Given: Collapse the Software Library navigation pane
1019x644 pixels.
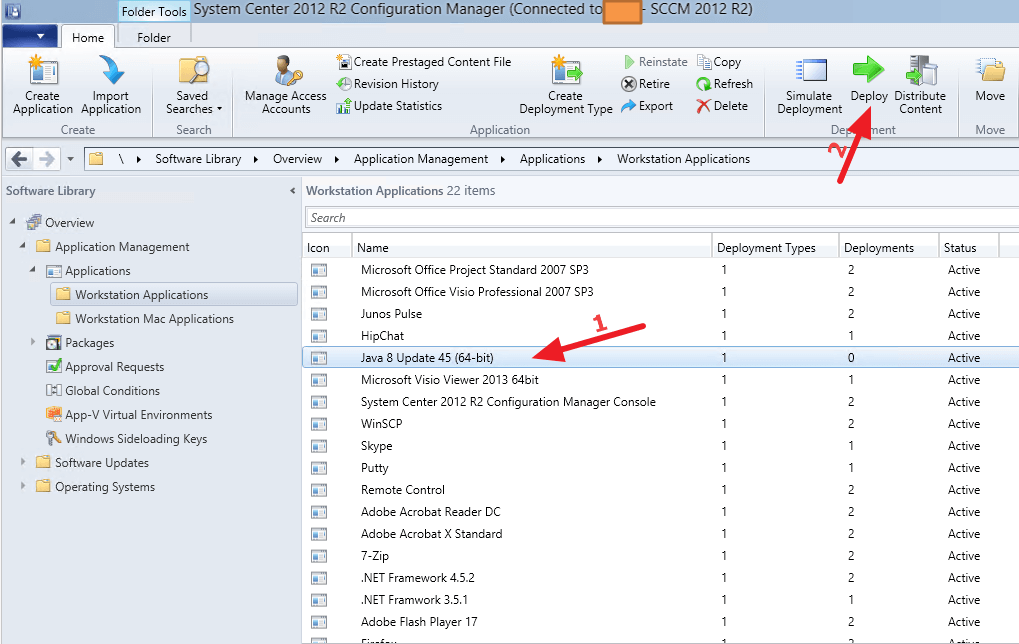Looking at the screenshot, I should click(x=292, y=191).
